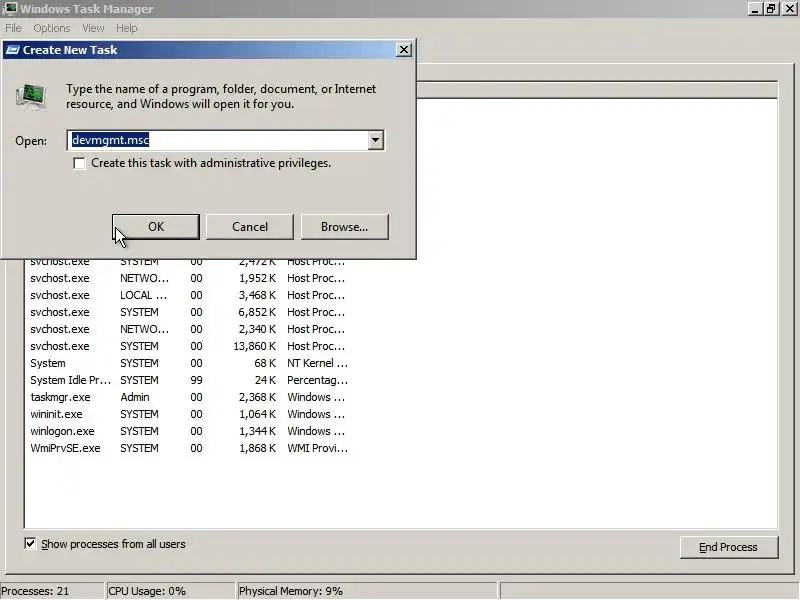Open the View menu
Screen dimensions: 800x600
(93, 28)
